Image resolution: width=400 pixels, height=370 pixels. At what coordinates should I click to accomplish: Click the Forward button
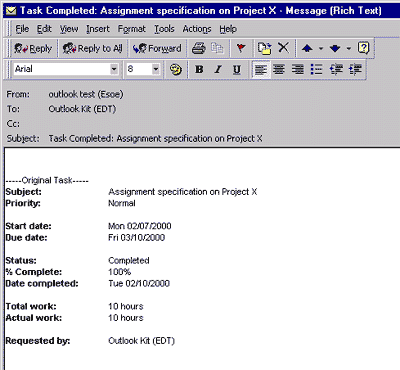157,49
